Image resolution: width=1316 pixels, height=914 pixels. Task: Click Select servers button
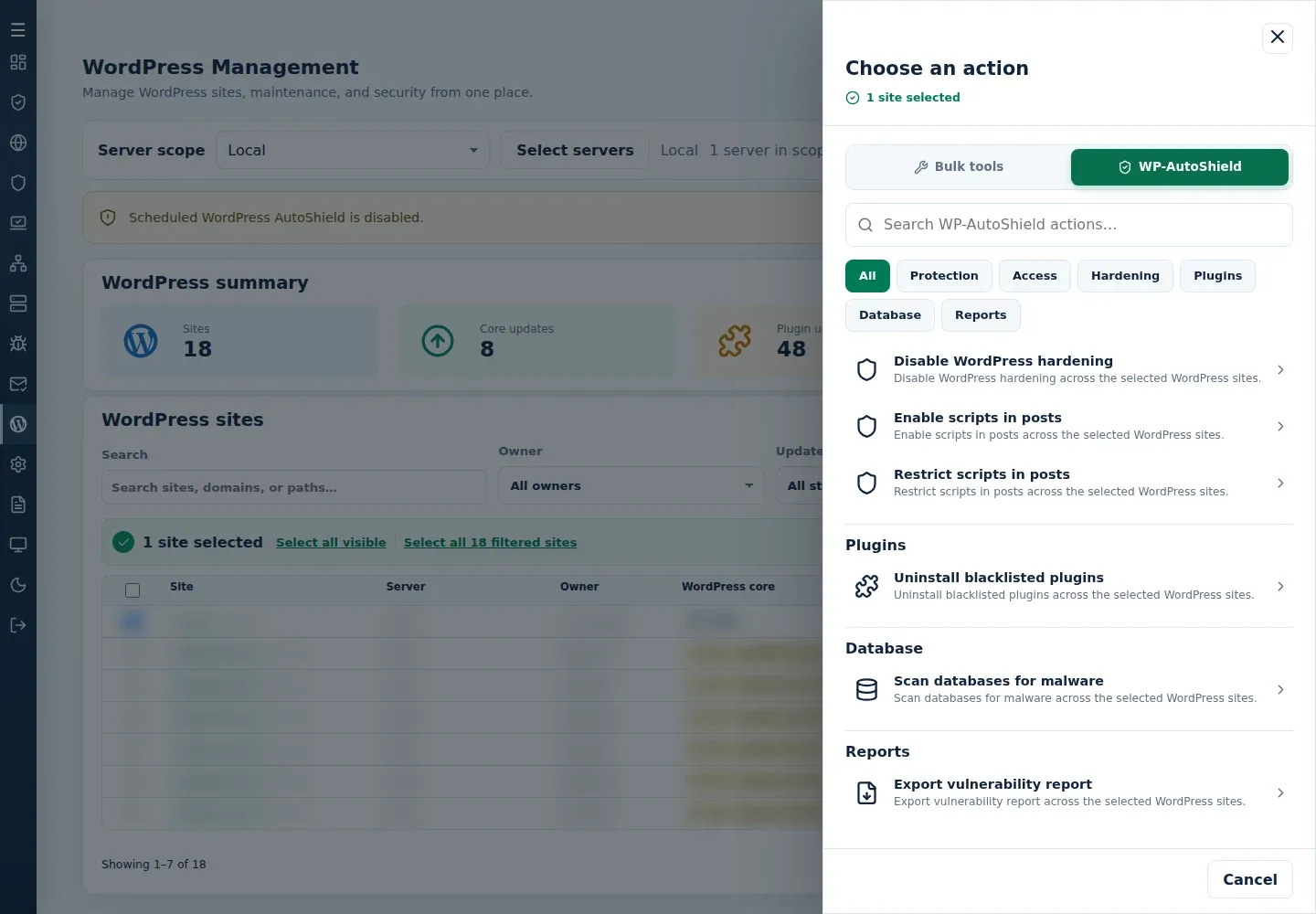[575, 150]
